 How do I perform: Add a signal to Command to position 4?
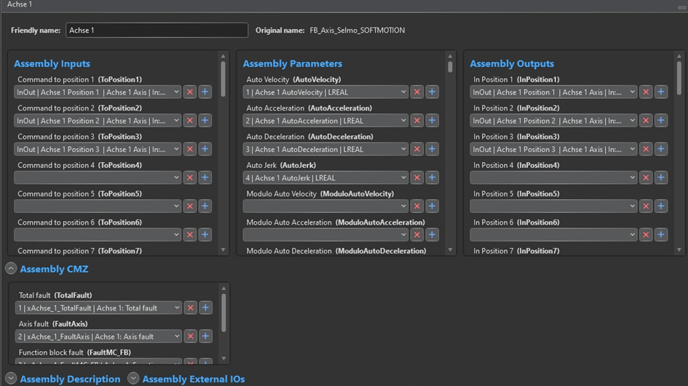pos(205,178)
